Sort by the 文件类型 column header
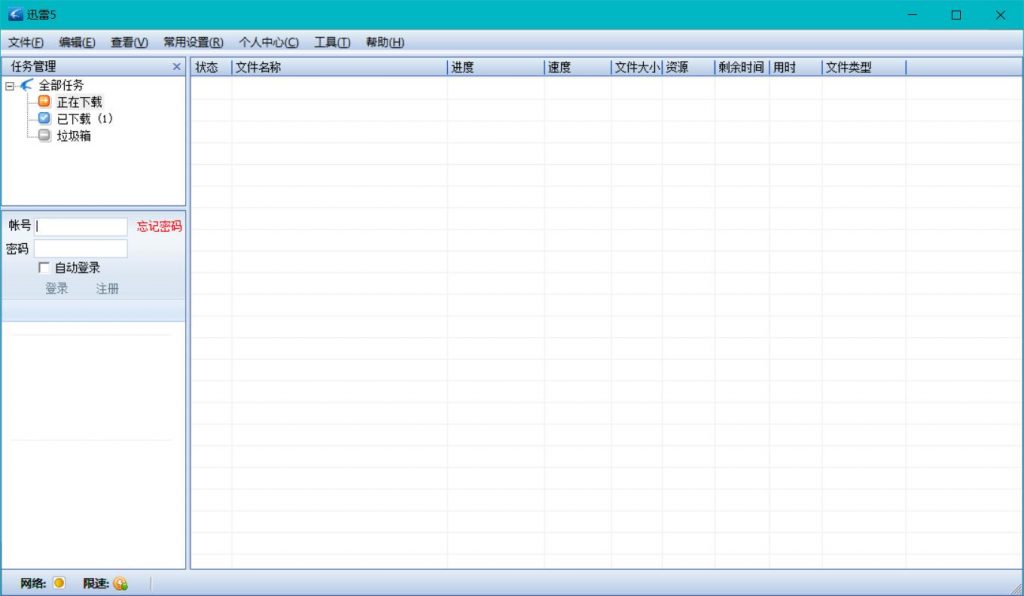Viewport: 1024px width, 596px height. [865, 67]
